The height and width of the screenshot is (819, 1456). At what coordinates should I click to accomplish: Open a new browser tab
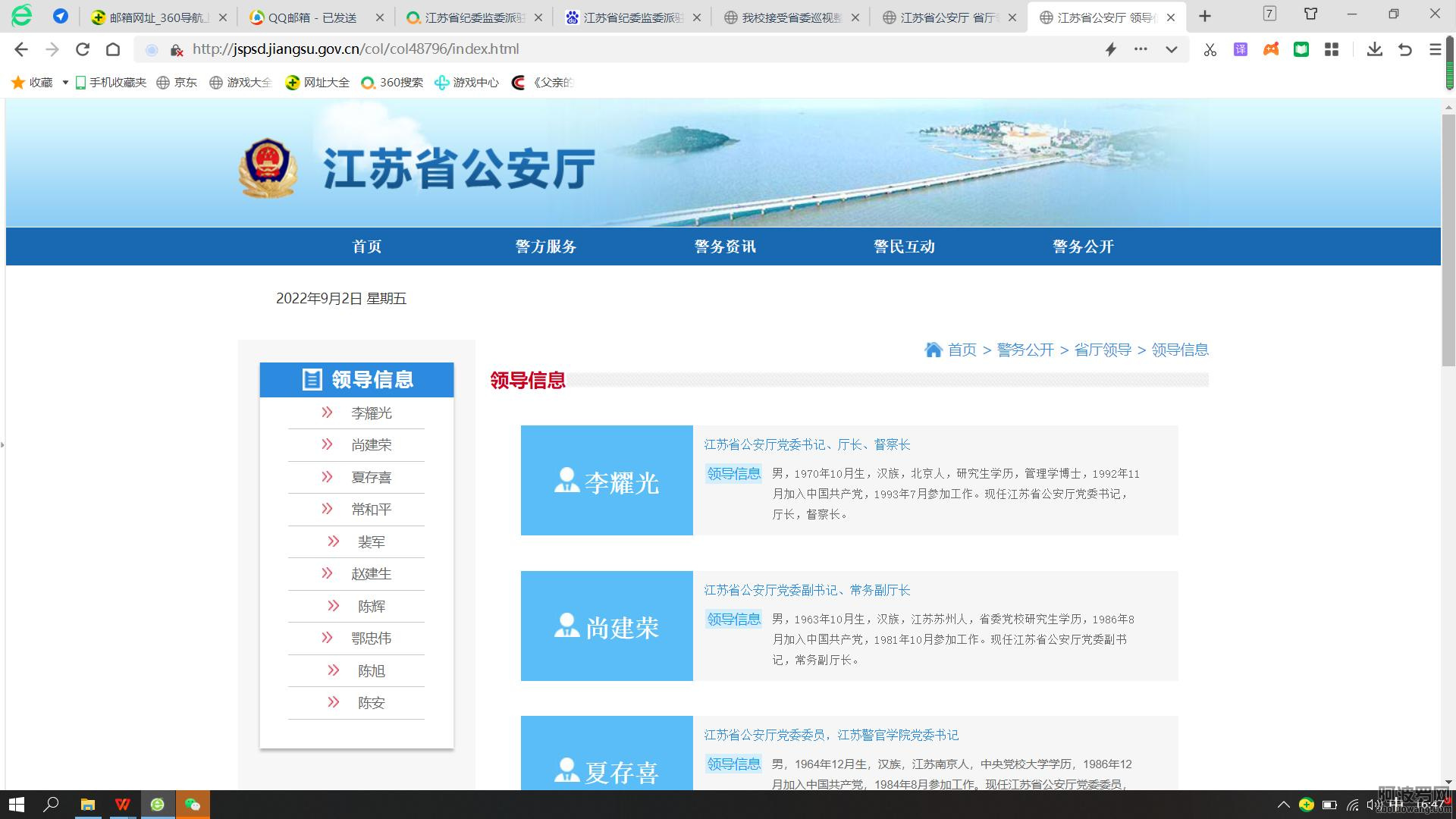[1205, 16]
